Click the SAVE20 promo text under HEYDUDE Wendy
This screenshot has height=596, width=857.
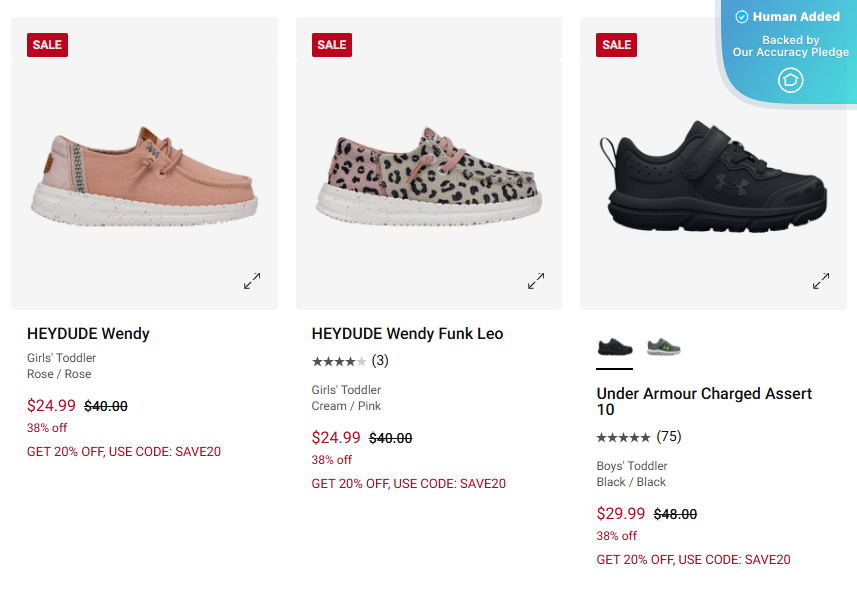[x=124, y=451]
